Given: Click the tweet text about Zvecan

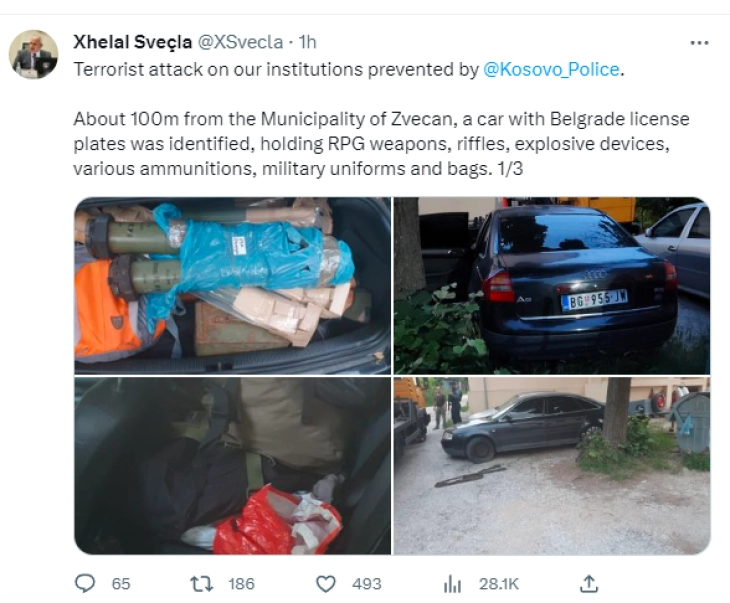Looking at the screenshot, I should (381, 144).
